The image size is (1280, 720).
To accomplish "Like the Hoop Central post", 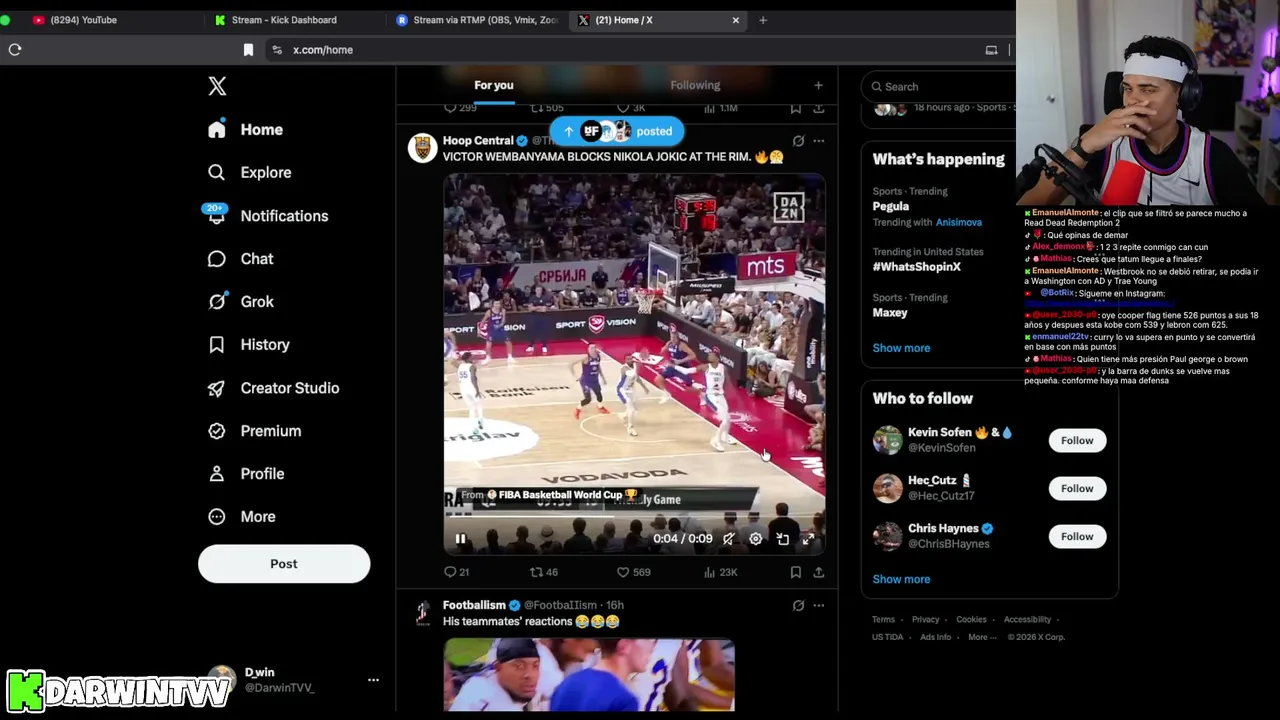I will (633, 572).
